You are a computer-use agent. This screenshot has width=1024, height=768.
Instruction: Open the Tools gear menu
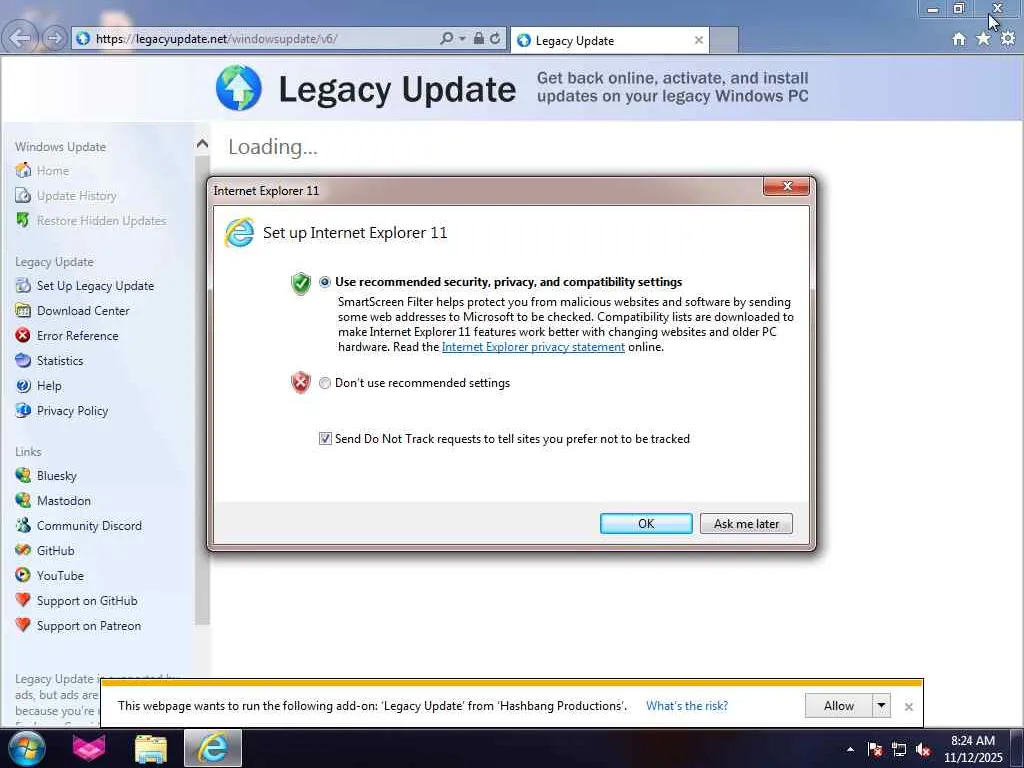1008,39
